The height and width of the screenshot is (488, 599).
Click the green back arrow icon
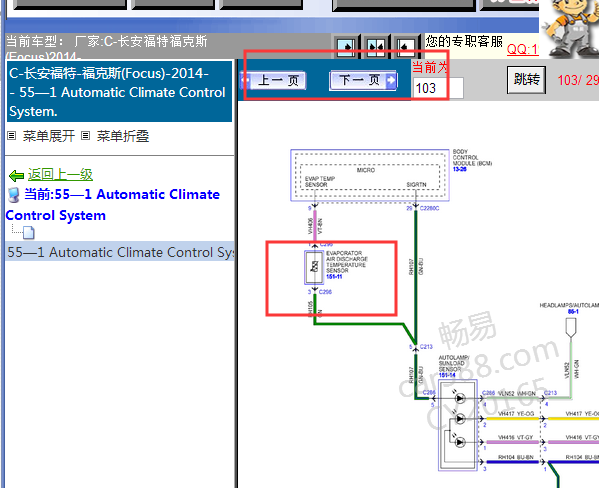point(16,176)
